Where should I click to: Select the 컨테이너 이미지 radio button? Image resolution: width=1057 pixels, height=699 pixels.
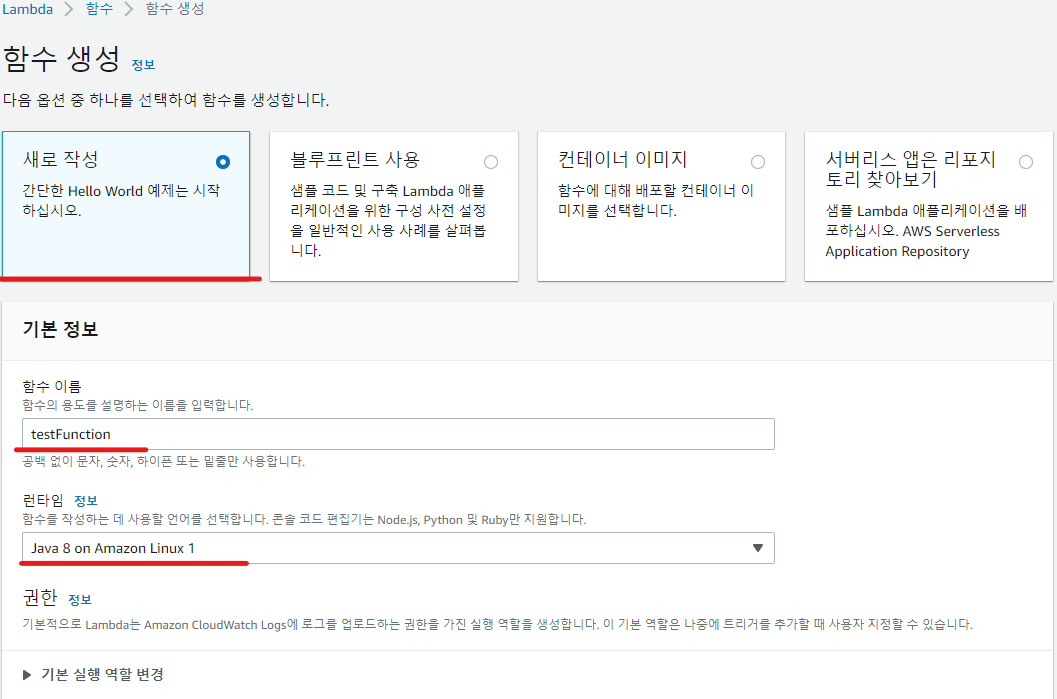coord(758,162)
